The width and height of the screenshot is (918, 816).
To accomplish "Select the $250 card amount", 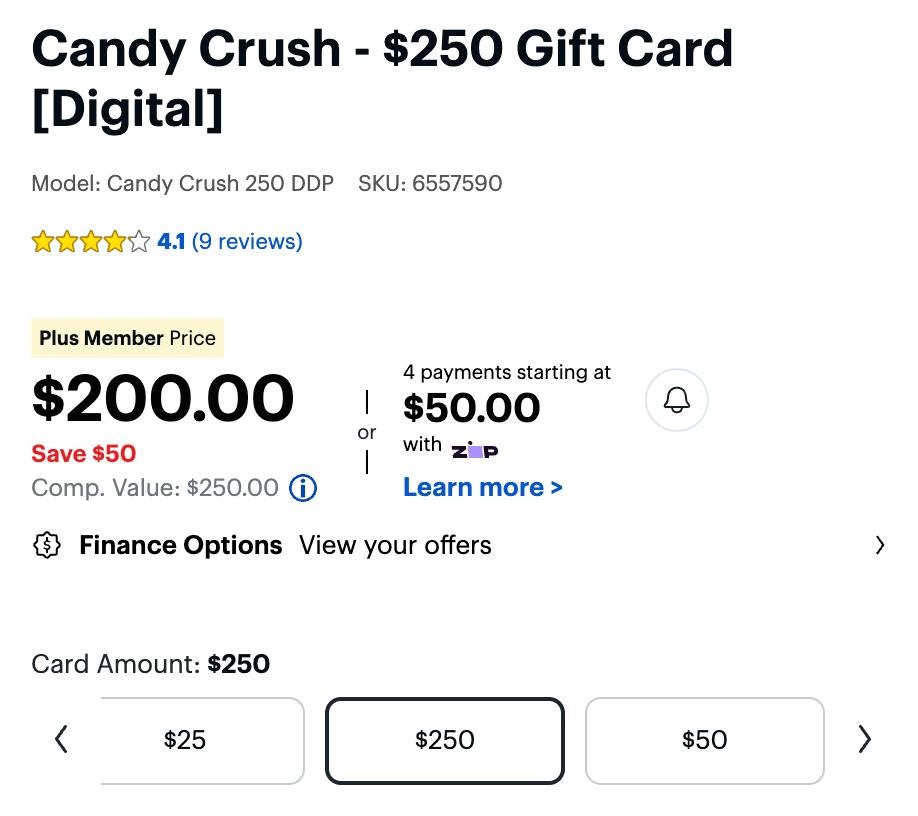I will 445,740.
